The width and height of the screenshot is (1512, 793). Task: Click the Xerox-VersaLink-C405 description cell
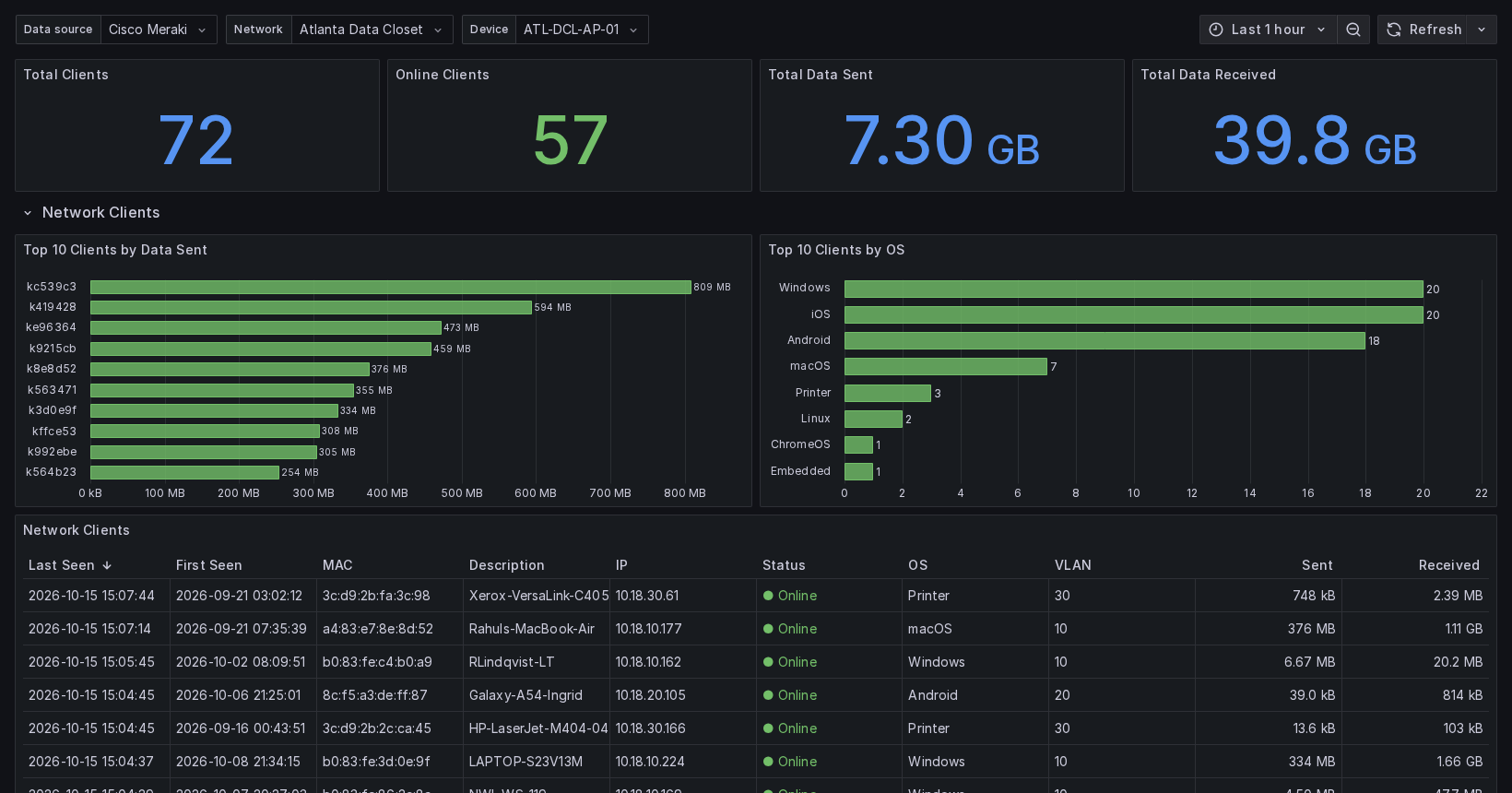(x=538, y=596)
